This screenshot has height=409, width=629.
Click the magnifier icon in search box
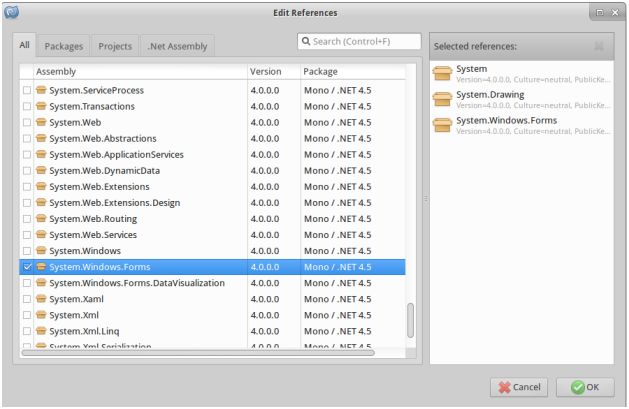click(x=306, y=41)
